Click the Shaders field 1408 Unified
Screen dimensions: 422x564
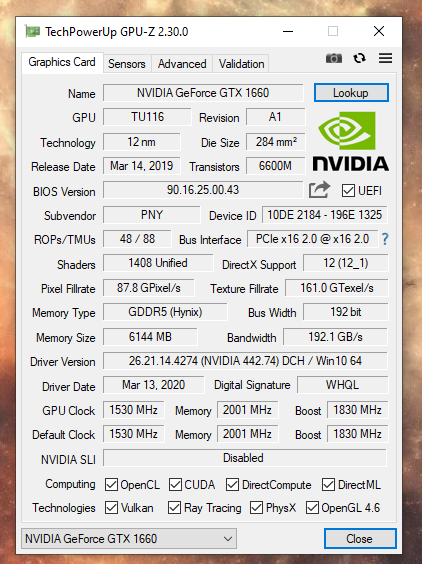point(158,263)
